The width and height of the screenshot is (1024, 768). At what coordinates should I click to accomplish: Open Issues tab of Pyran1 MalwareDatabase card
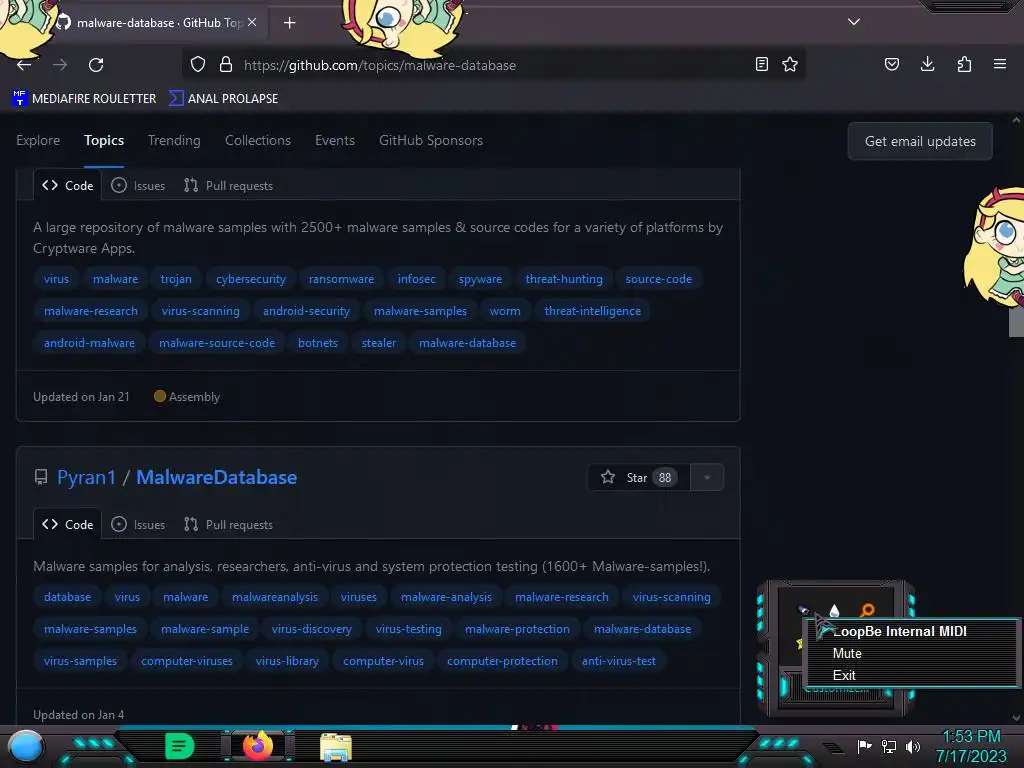click(138, 524)
